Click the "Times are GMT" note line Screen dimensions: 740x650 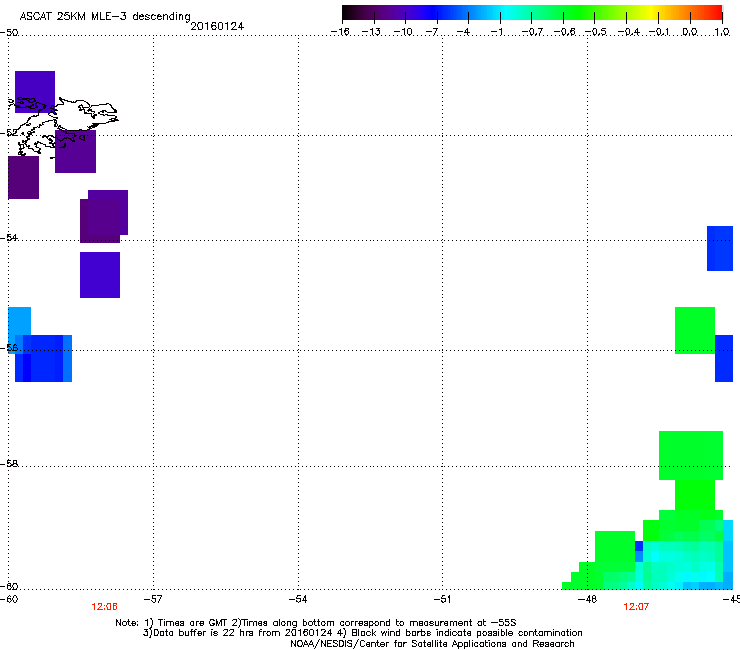(316, 623)
